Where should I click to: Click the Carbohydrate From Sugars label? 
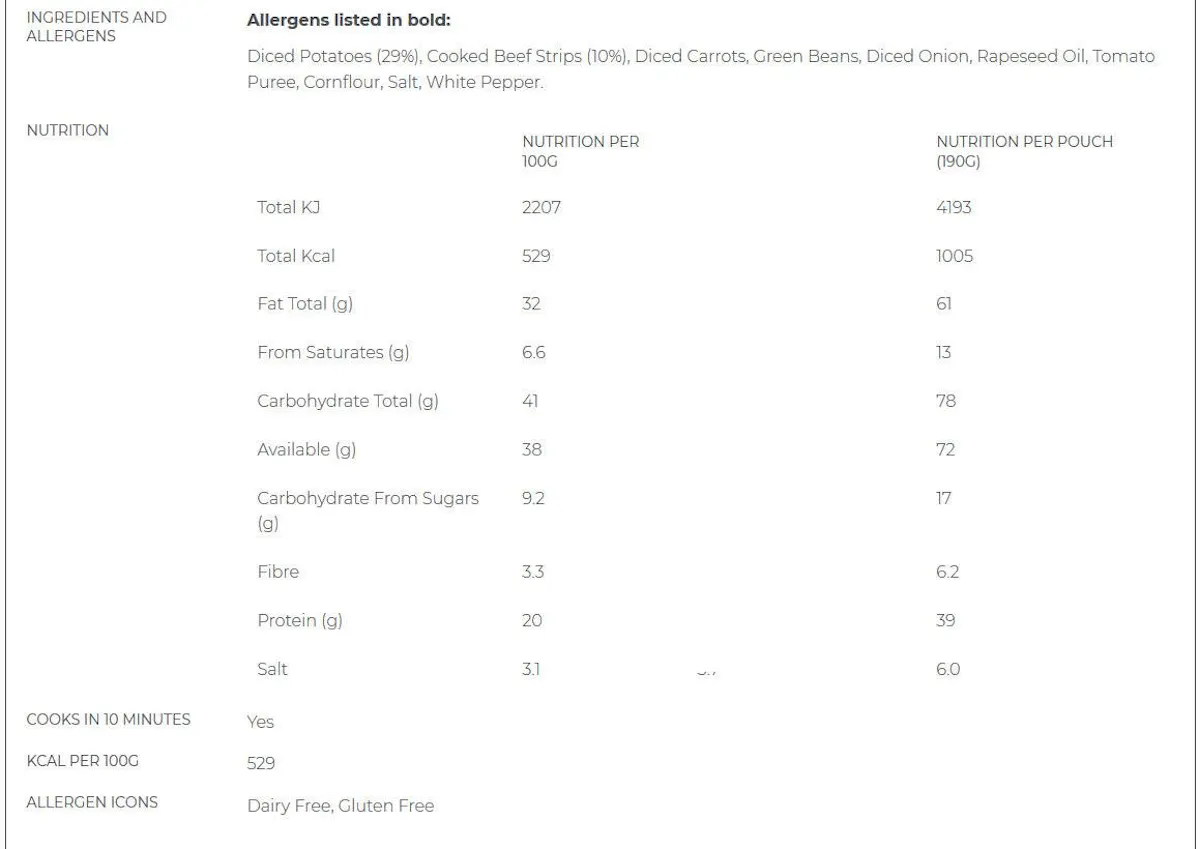[x=368, y=510]
